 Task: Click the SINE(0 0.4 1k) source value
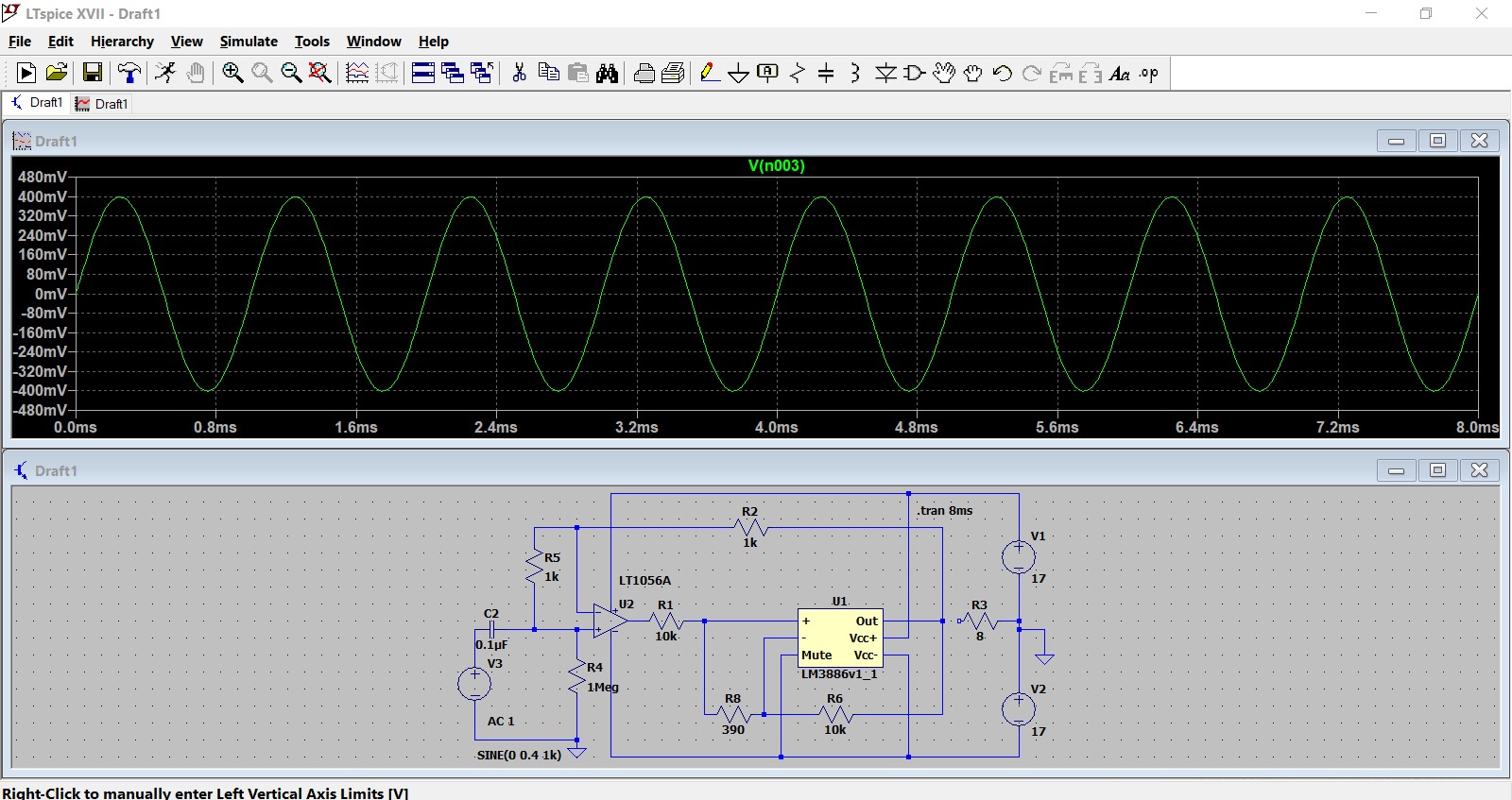click(519, 755)
